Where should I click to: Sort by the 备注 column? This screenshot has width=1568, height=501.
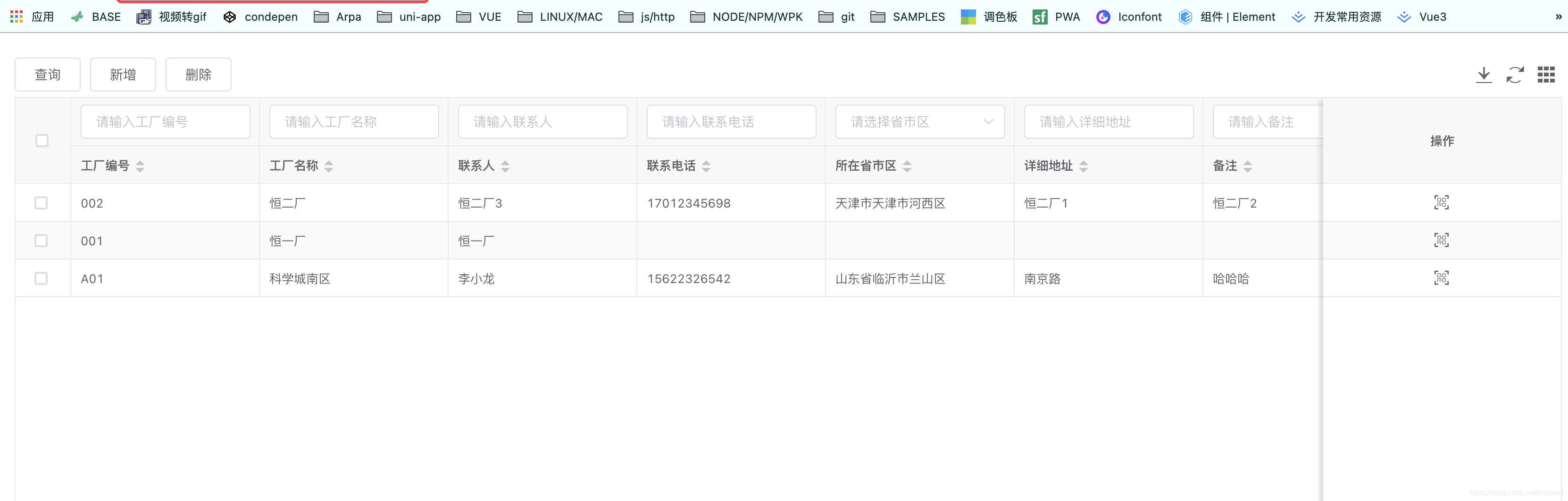pos(1248,166)
